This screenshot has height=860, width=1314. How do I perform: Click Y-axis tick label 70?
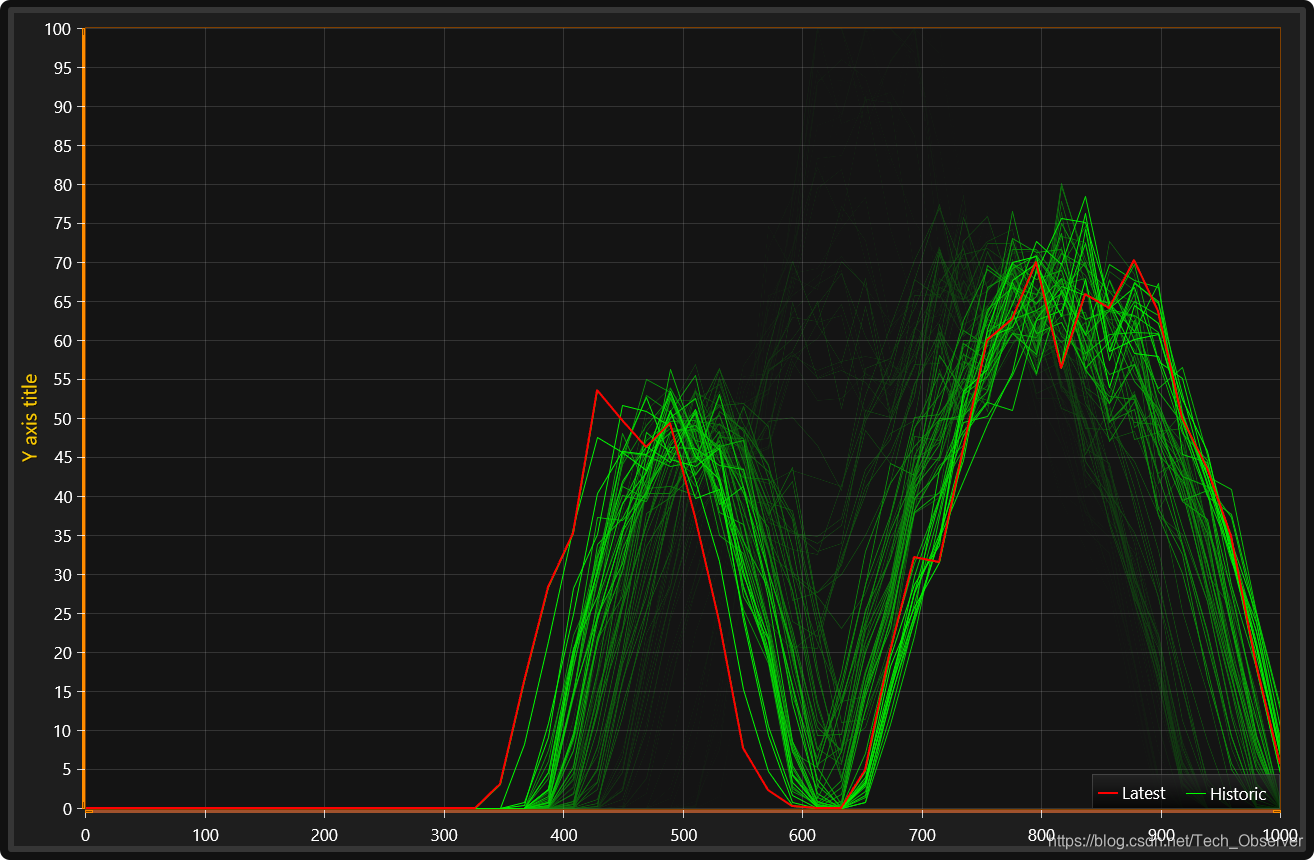(x=62, y=262)
